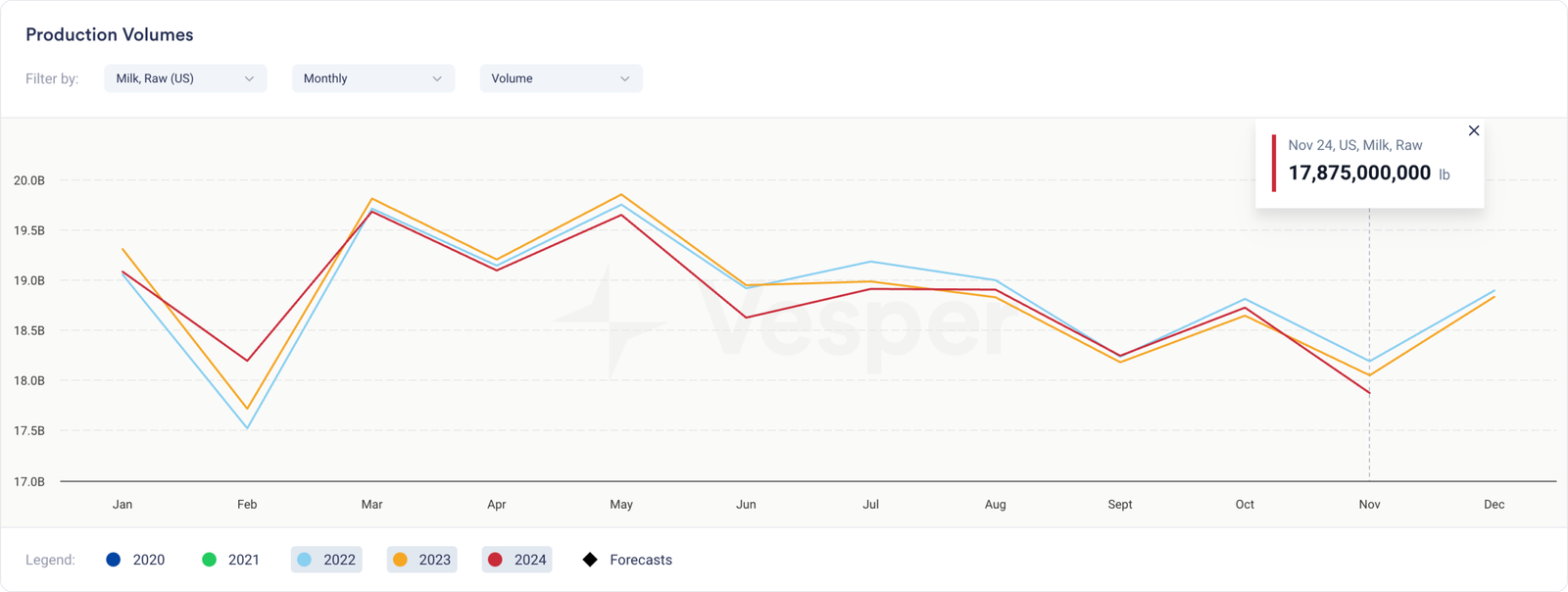Click the 17,875,000,000 value in tooltip
This screenshot has height=592, width=1568.
pyautogui.click(x=1359, y=173)
